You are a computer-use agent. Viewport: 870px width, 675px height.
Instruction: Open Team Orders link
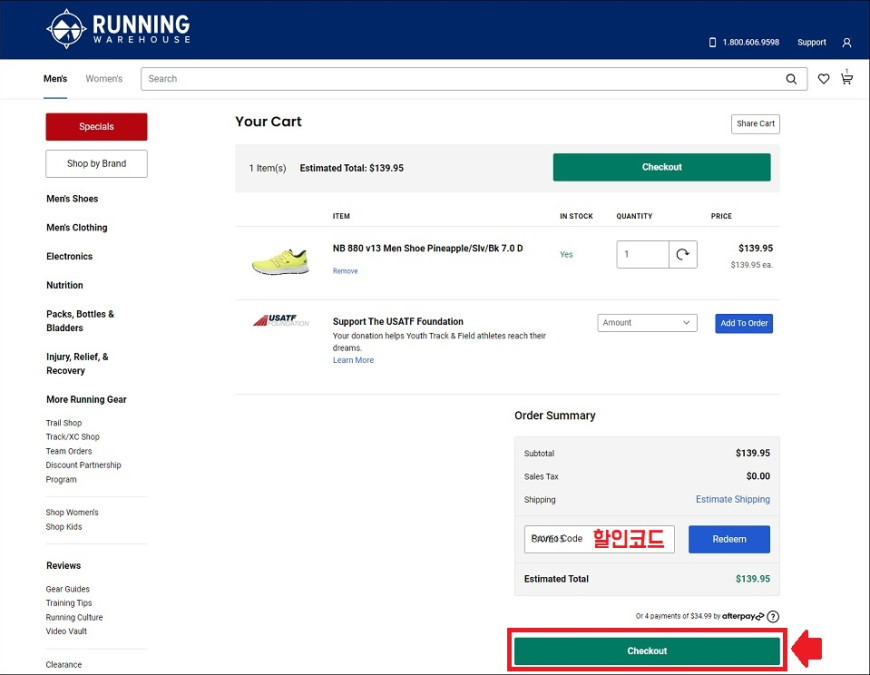coord(69,451)
